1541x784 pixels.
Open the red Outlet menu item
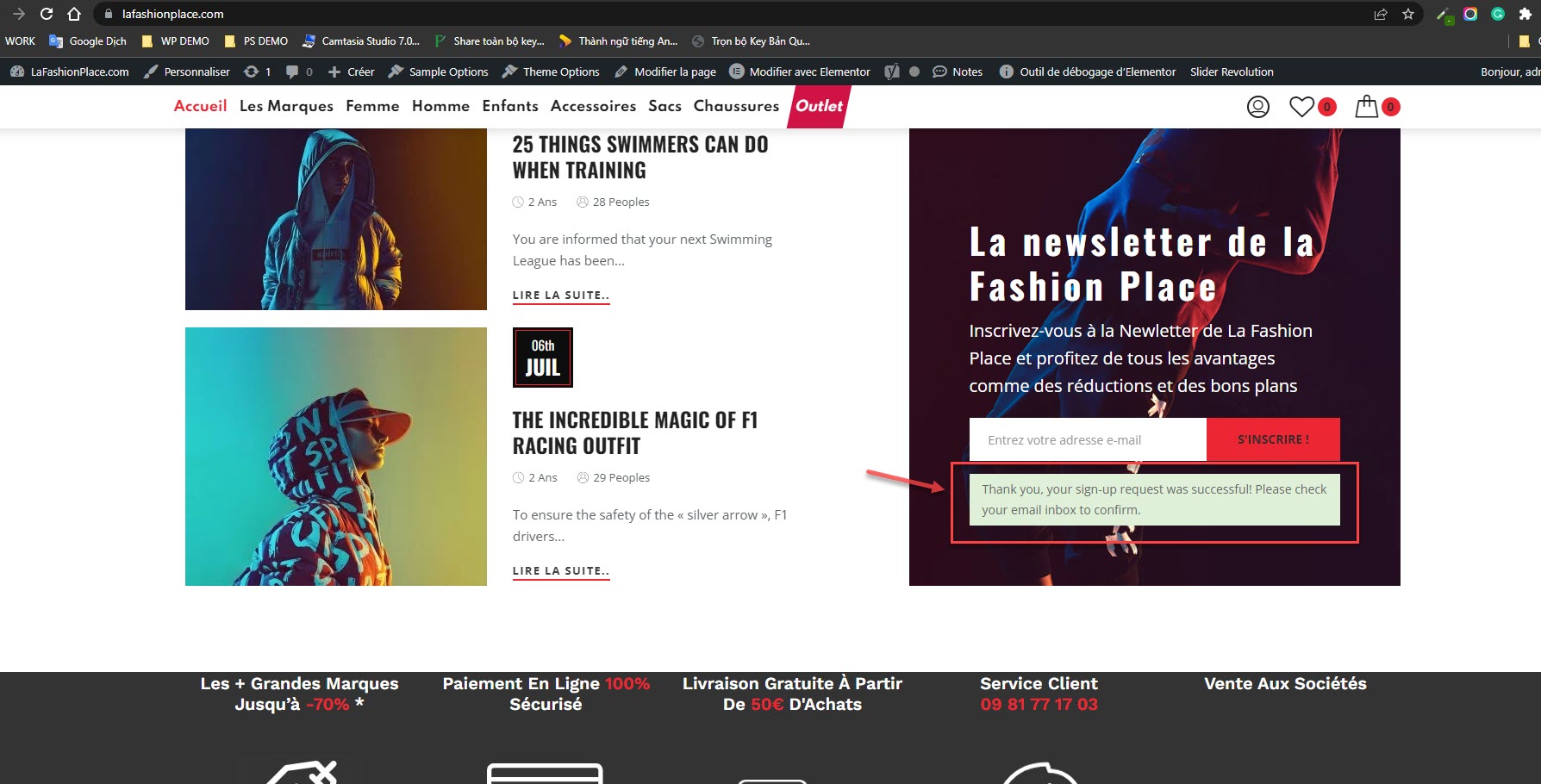coord(819,106)
